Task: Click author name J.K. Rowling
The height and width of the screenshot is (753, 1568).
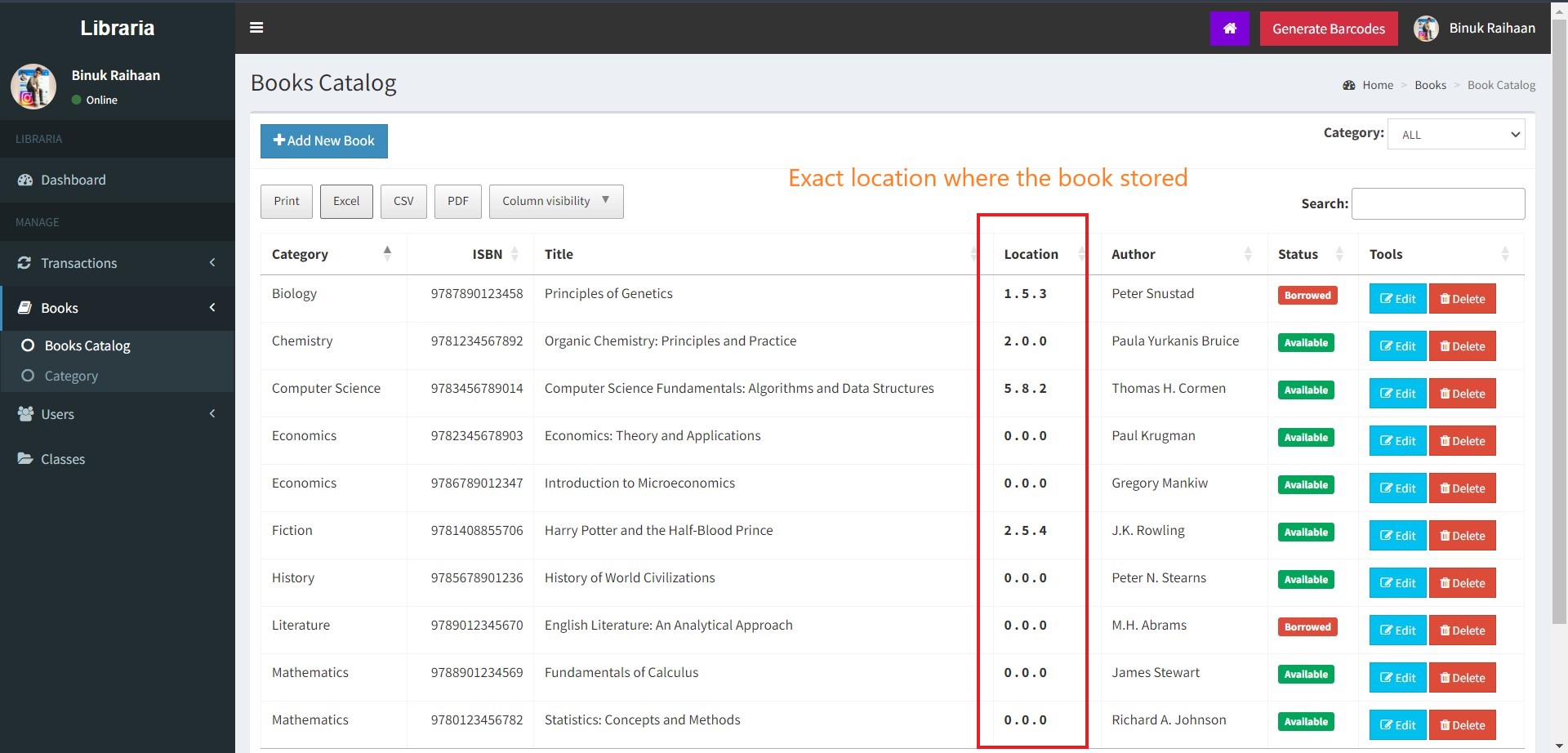Action: pyautogui.click(x=1147, y=530)
